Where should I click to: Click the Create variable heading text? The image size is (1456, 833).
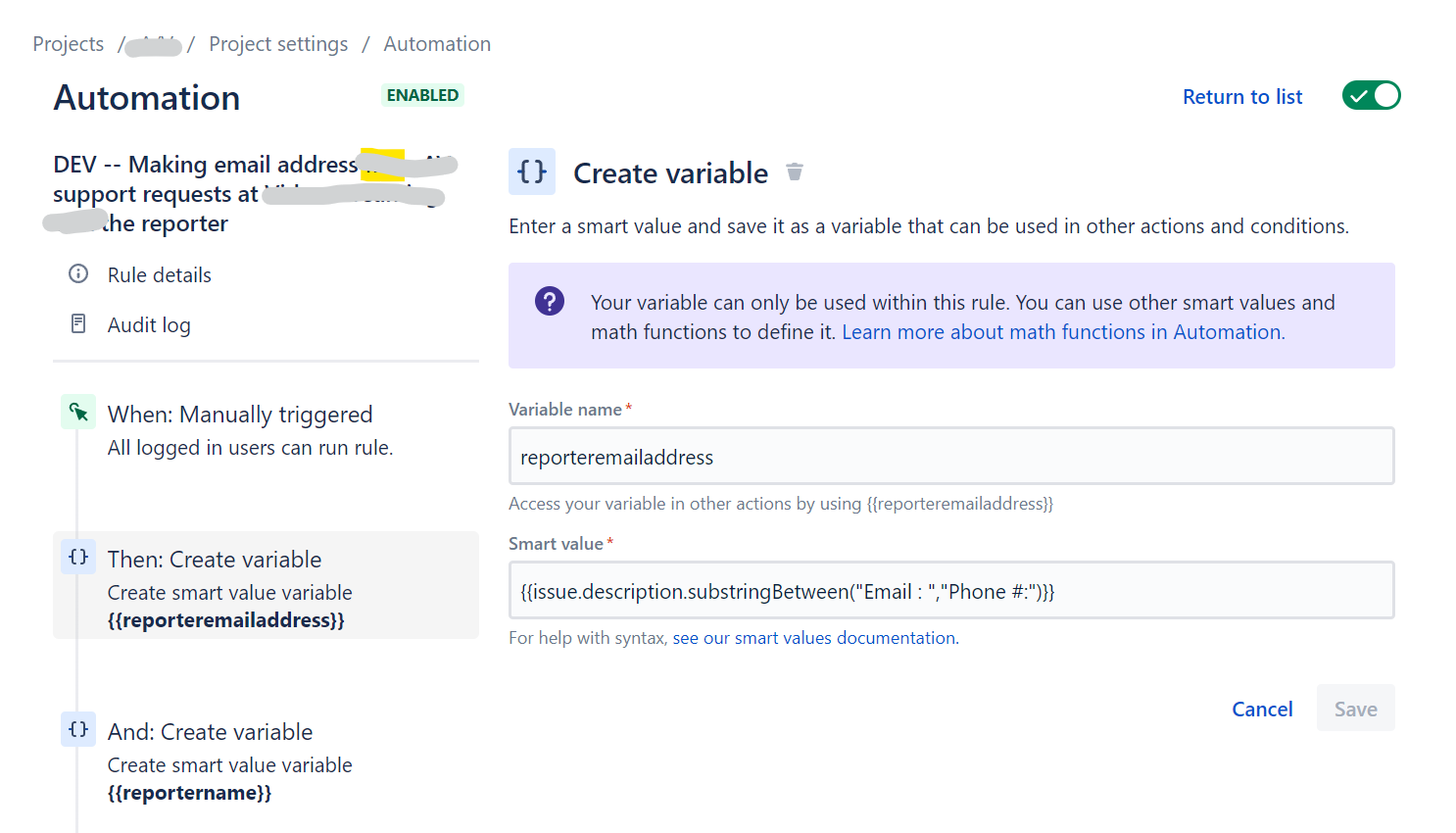671,173
